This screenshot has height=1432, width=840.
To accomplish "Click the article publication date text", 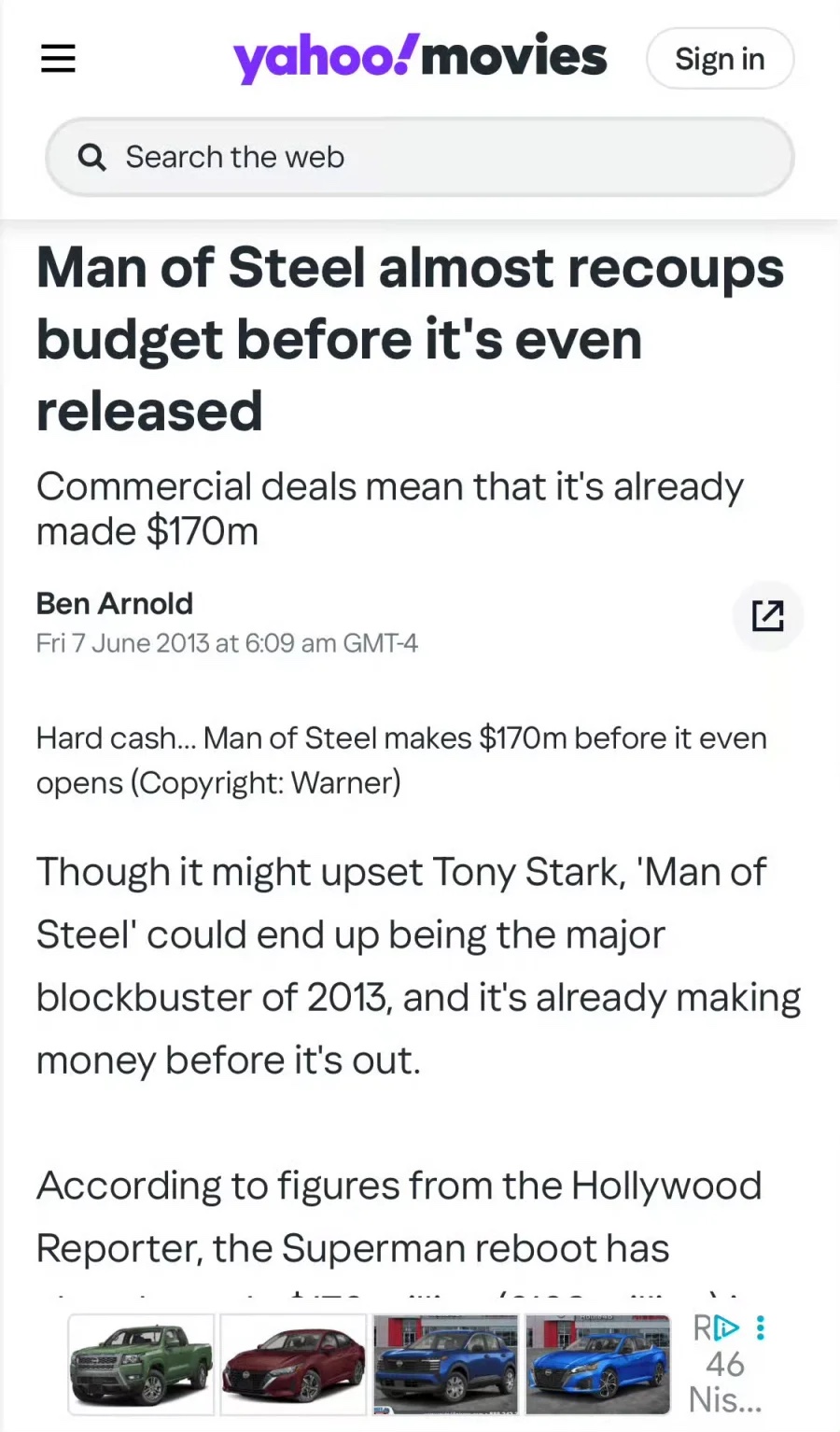I will coord(227,643).
